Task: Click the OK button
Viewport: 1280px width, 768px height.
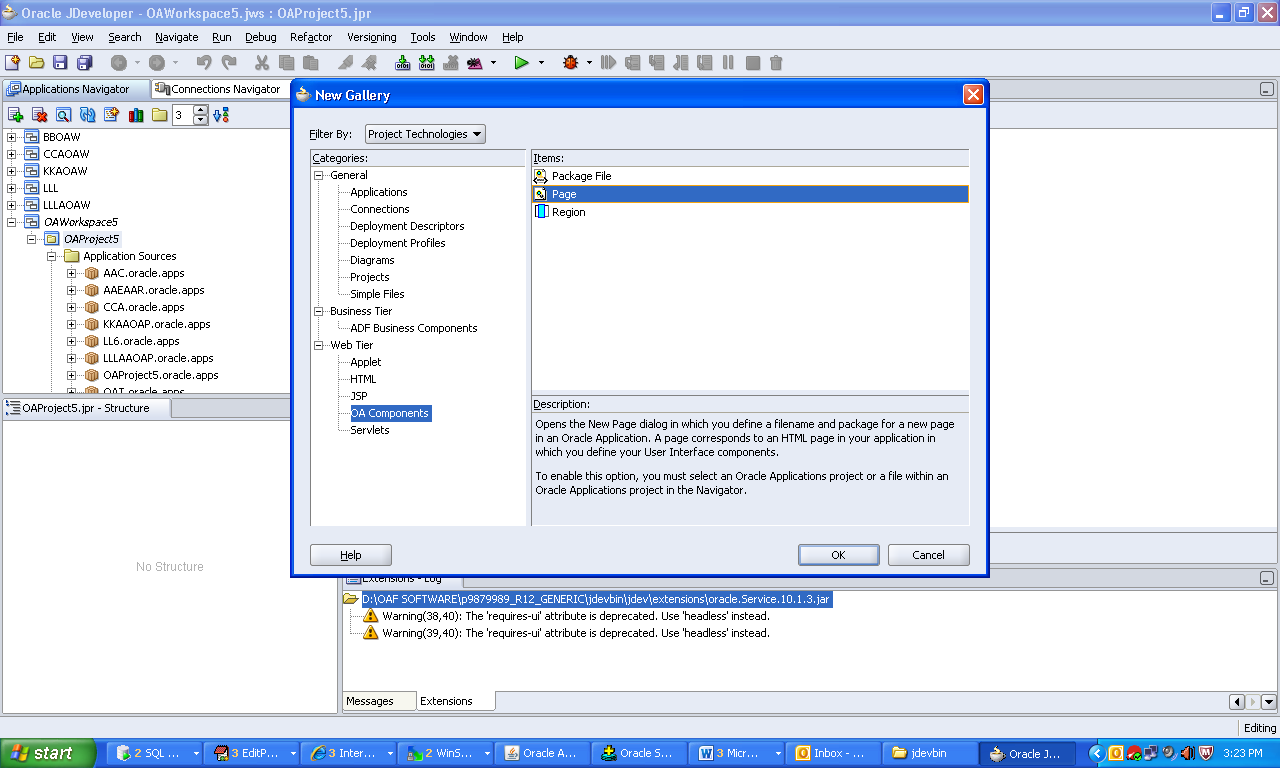Action: coord(838,554)
